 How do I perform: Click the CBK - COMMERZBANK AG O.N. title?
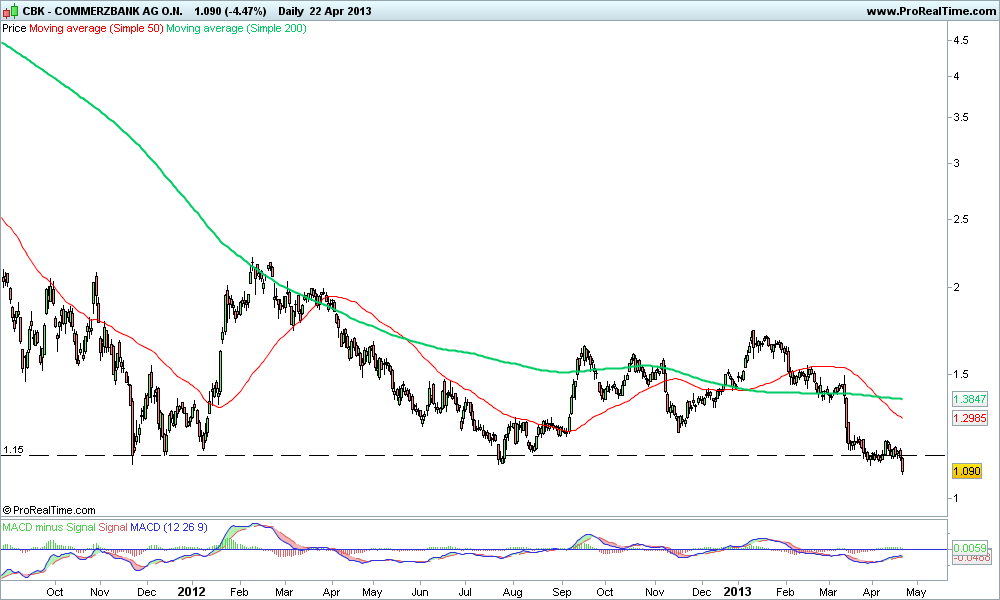(x=103, y=11)
